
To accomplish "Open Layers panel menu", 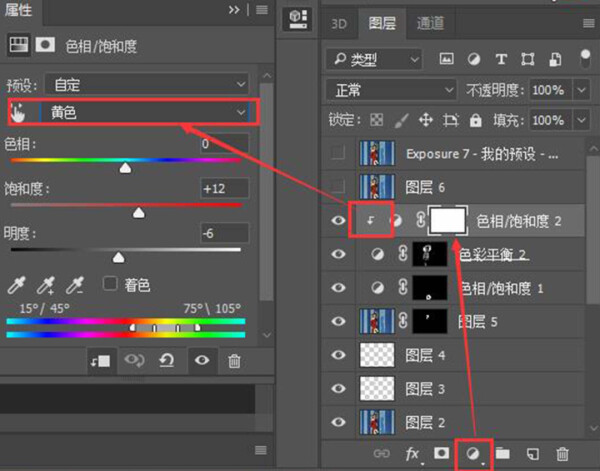I will 589,24.
